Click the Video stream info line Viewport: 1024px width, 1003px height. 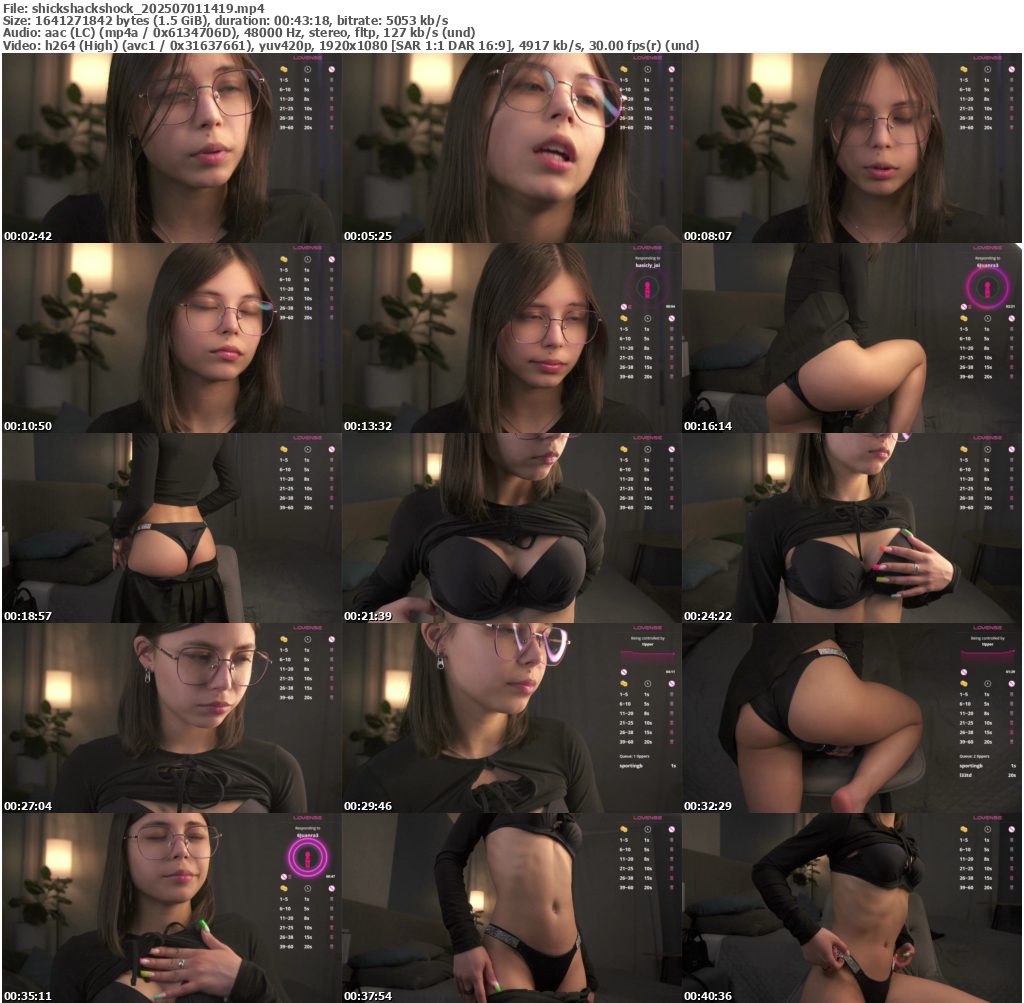pos(350,46)
